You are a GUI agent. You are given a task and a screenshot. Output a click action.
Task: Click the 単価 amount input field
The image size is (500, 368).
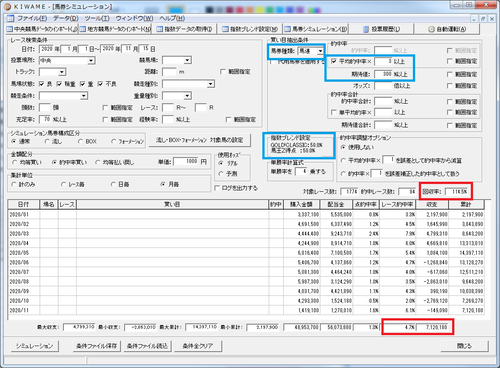click(x=186, y=162)
